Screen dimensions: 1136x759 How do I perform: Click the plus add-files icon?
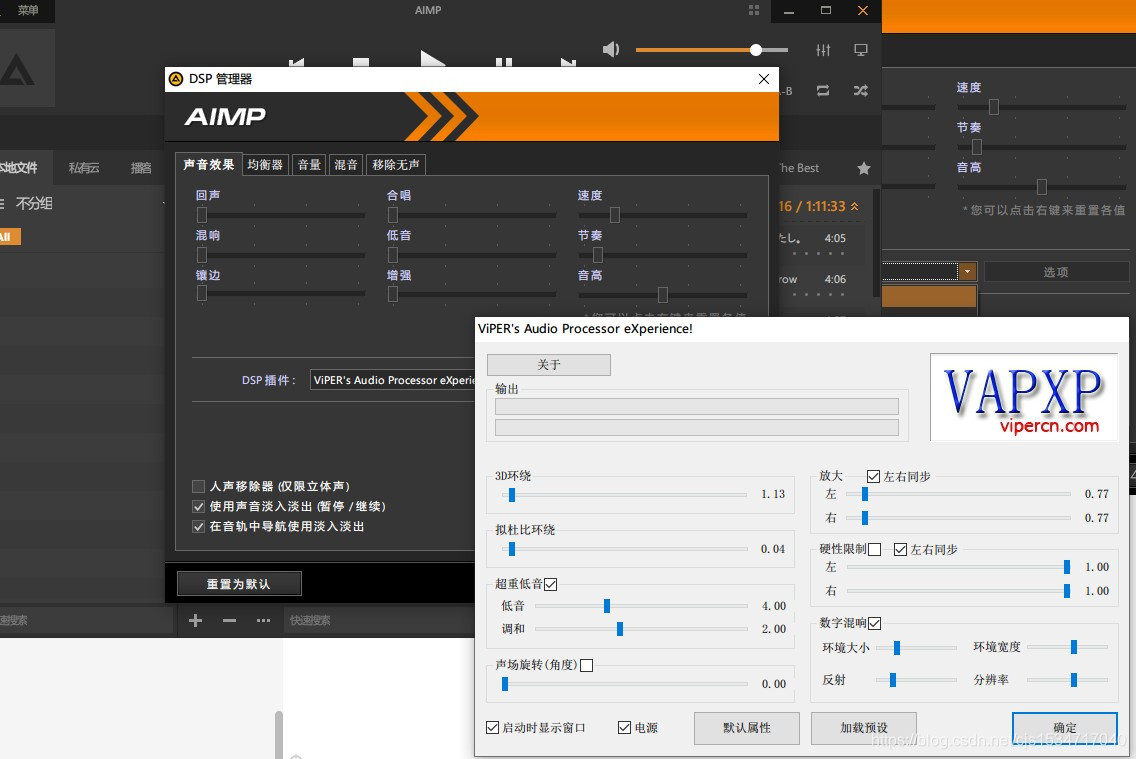tap(195, 620)
